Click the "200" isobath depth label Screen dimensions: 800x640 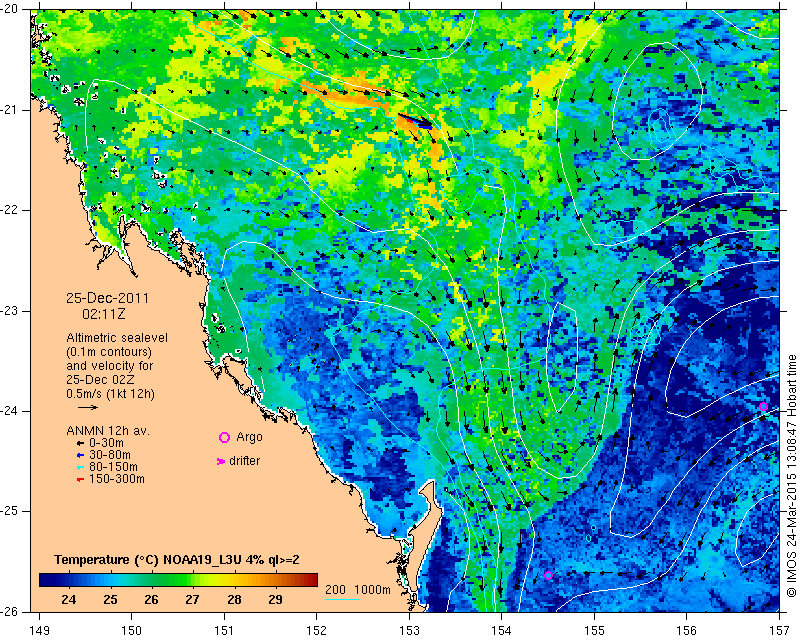pos(335,589)
